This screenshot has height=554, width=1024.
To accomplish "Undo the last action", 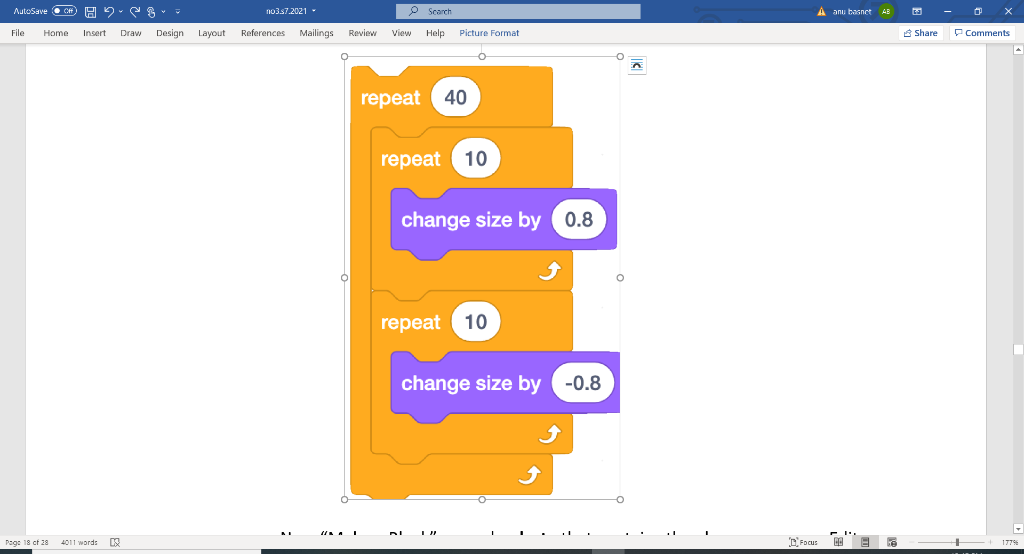I will point(109,11).
